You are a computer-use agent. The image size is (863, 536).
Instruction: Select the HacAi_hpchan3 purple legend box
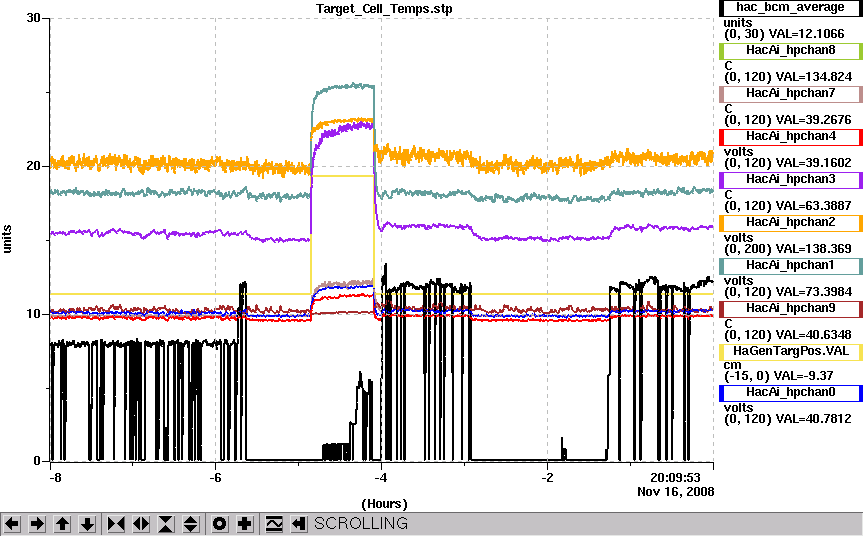coord(790,179)
